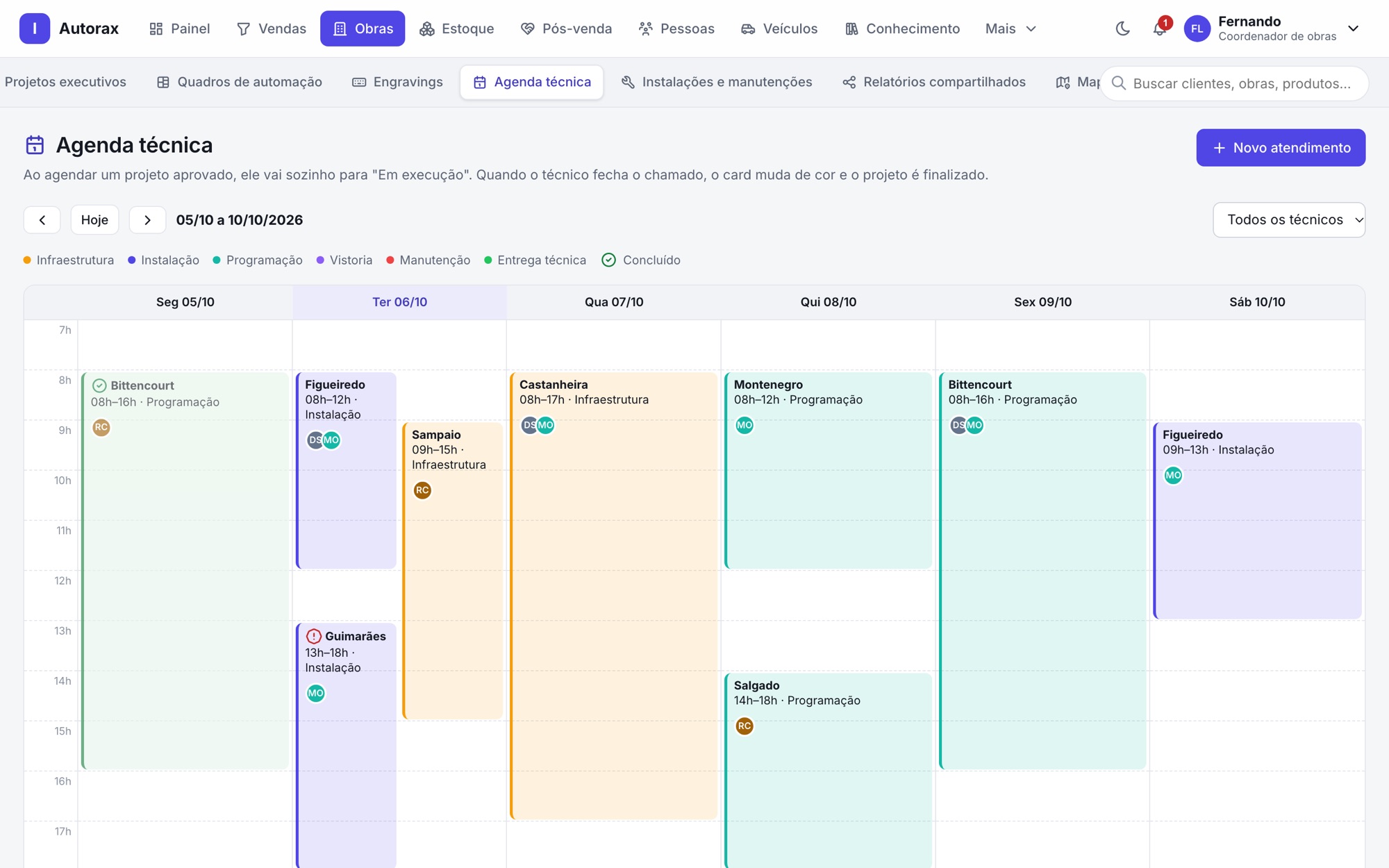Click the FL user avatar

pos(1197,28)
